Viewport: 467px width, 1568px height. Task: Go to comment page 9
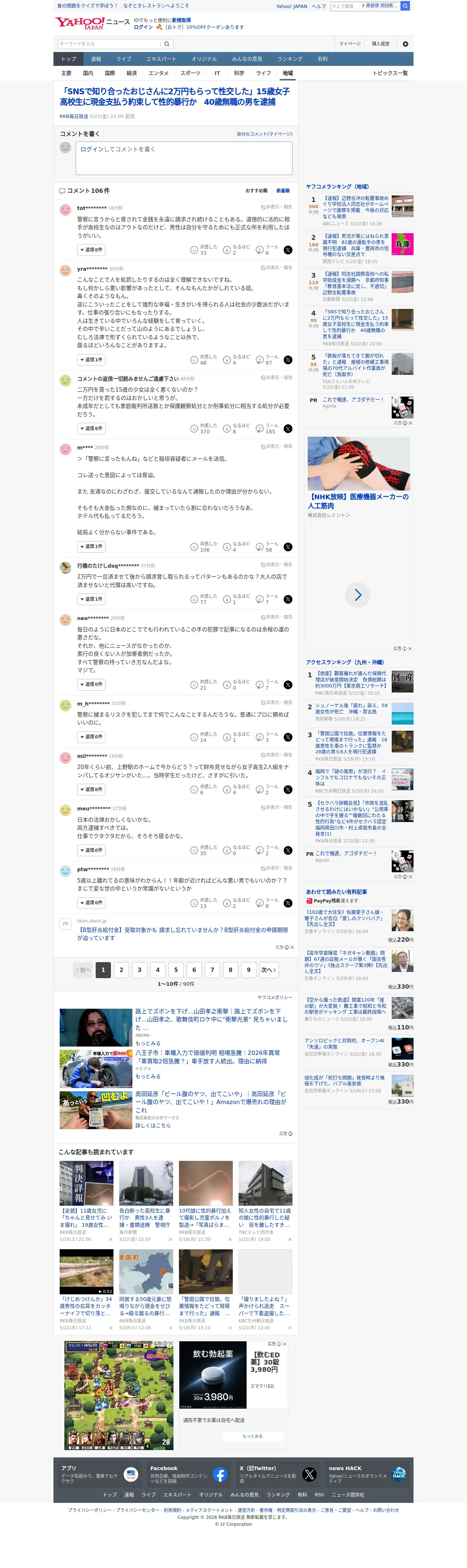click(249, 970)
